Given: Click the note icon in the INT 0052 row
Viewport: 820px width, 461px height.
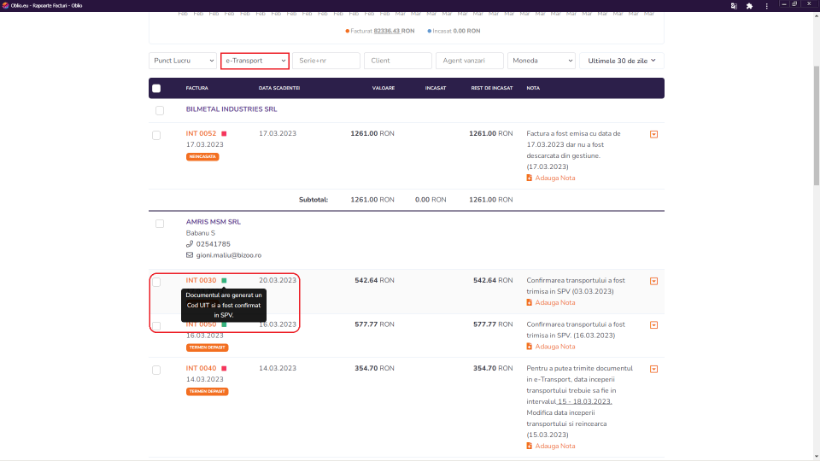Looking at the screenshot, I should click(x=529, y=178).
